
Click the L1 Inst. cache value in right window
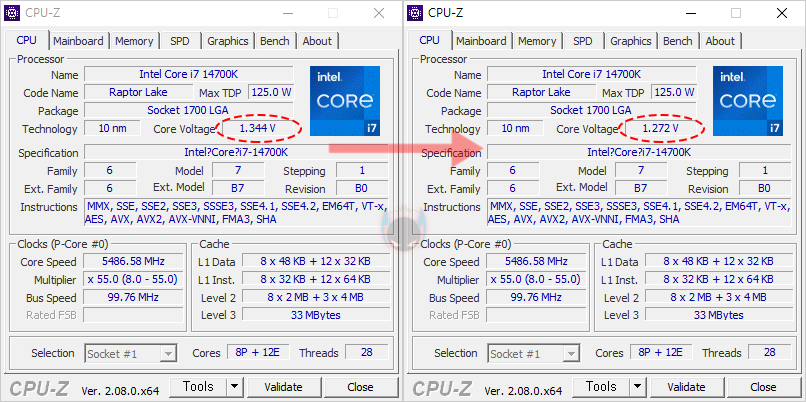719,279
